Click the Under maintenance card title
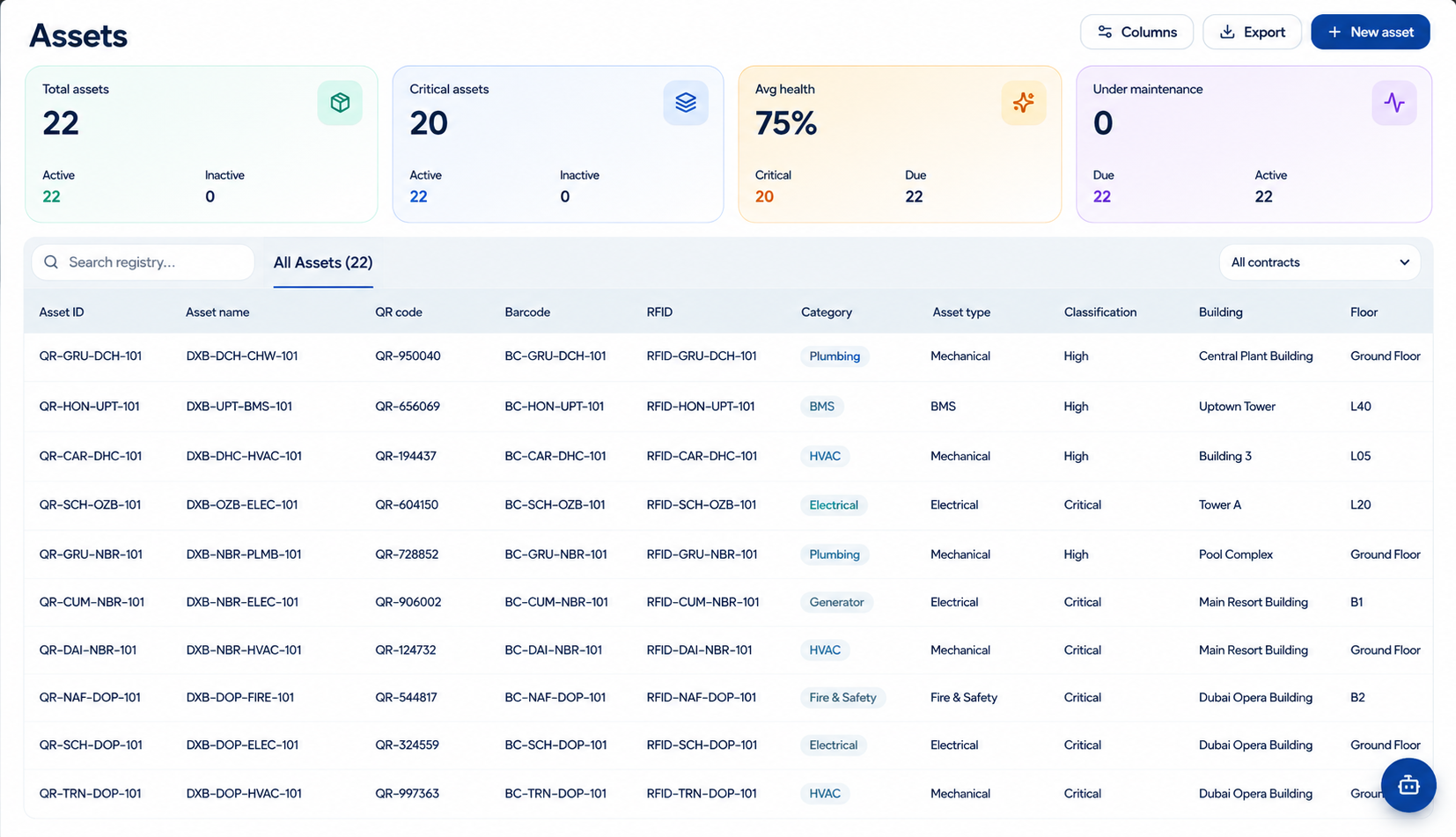 point(1148,89)
